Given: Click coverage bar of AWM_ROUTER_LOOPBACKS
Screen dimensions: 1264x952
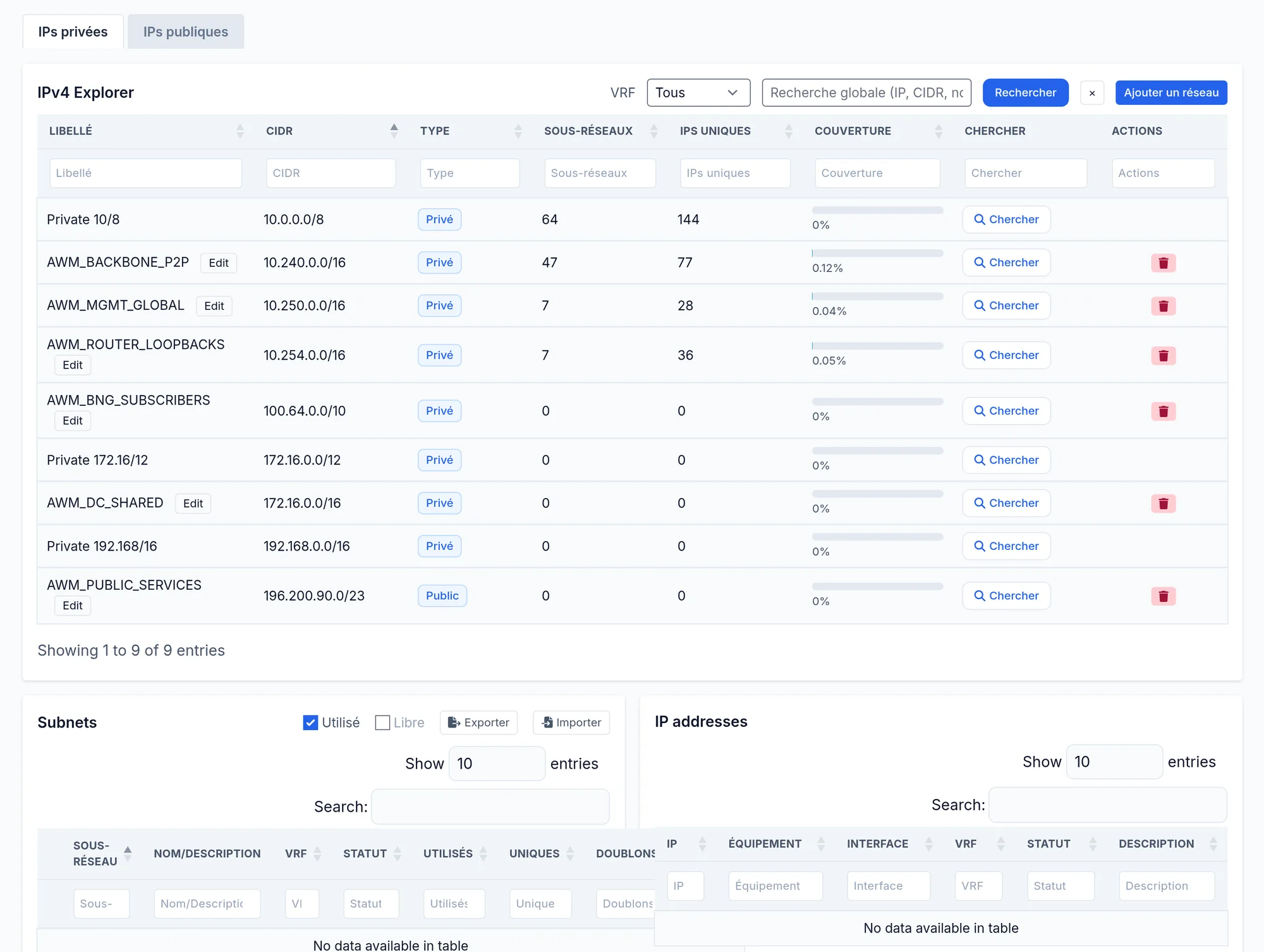Looking at the screenshot, I should coord(877,346).
